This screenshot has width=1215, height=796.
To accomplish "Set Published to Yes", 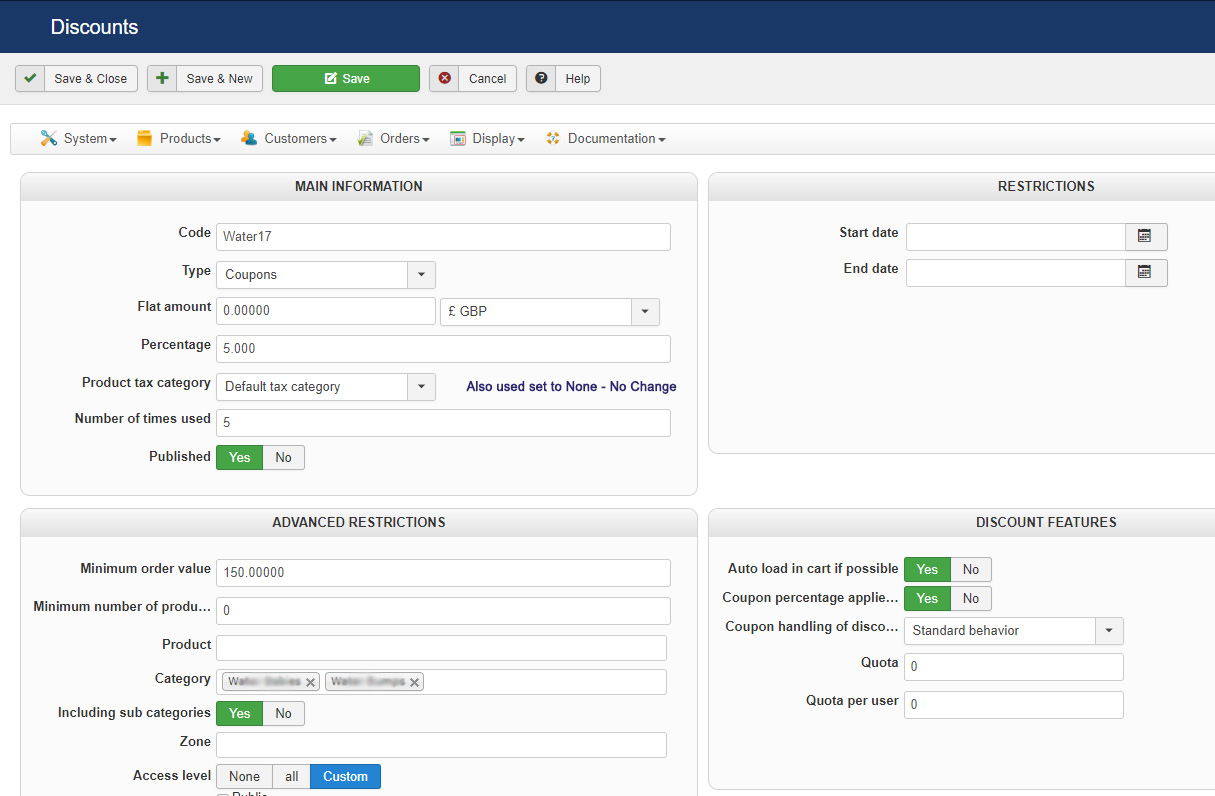I will click(240, 457).
